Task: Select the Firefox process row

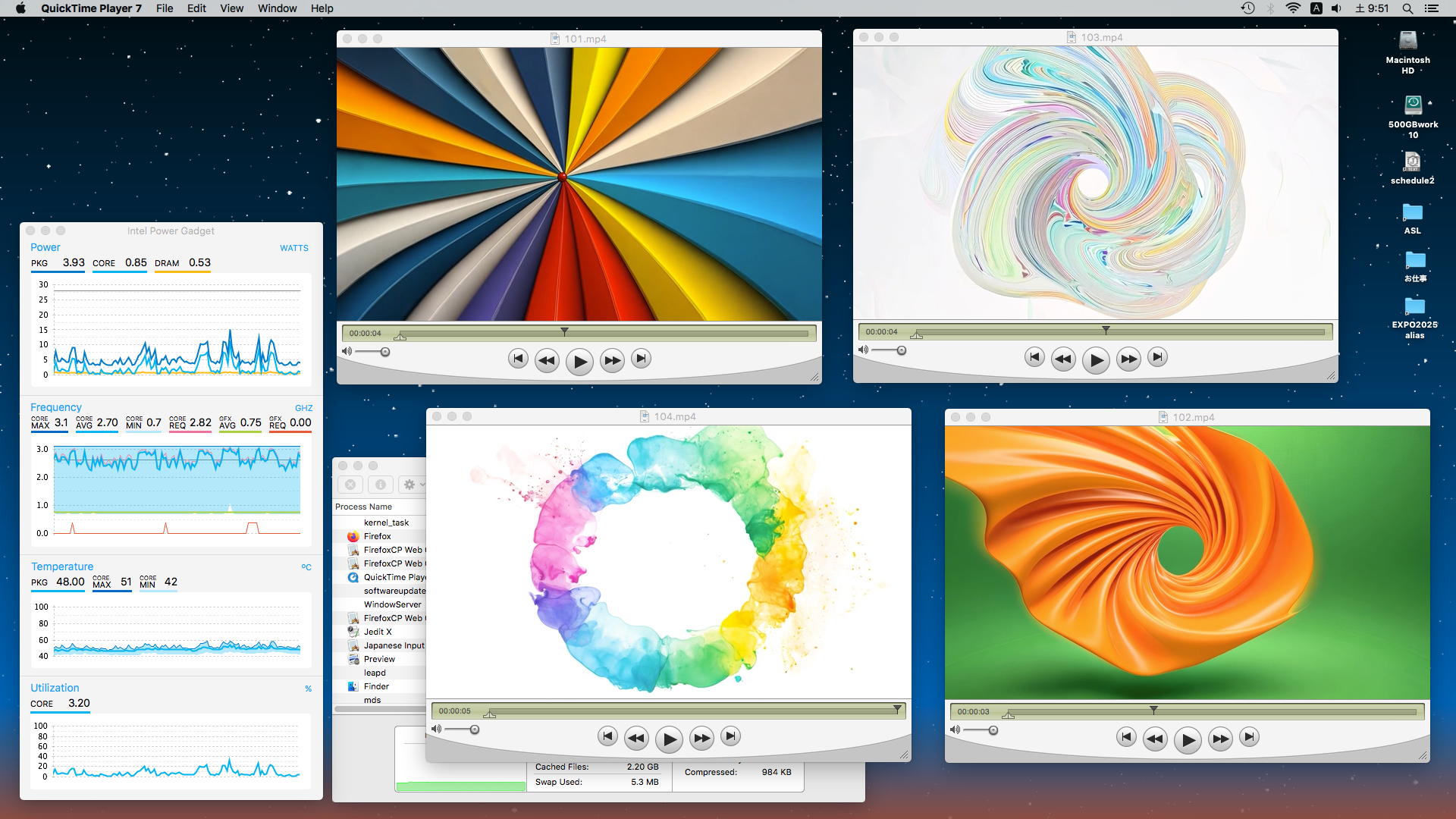Action: [378, 536]
